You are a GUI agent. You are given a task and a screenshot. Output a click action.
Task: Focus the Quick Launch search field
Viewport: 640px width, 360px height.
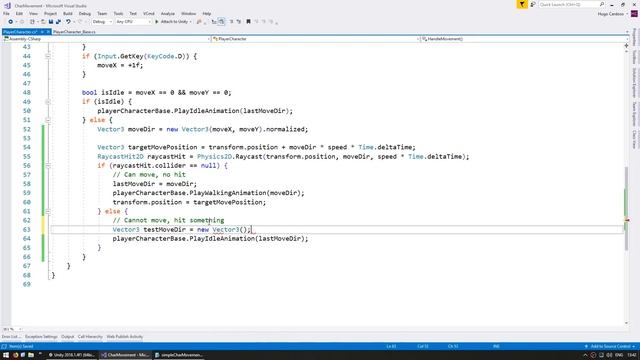click(571, 4)
